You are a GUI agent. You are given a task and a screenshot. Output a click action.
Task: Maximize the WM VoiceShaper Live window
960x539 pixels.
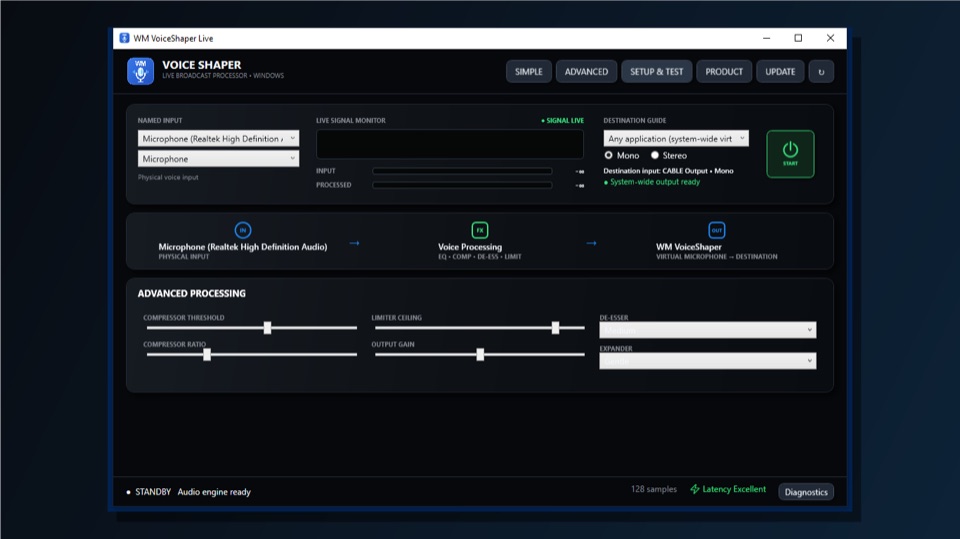(798, 38)
